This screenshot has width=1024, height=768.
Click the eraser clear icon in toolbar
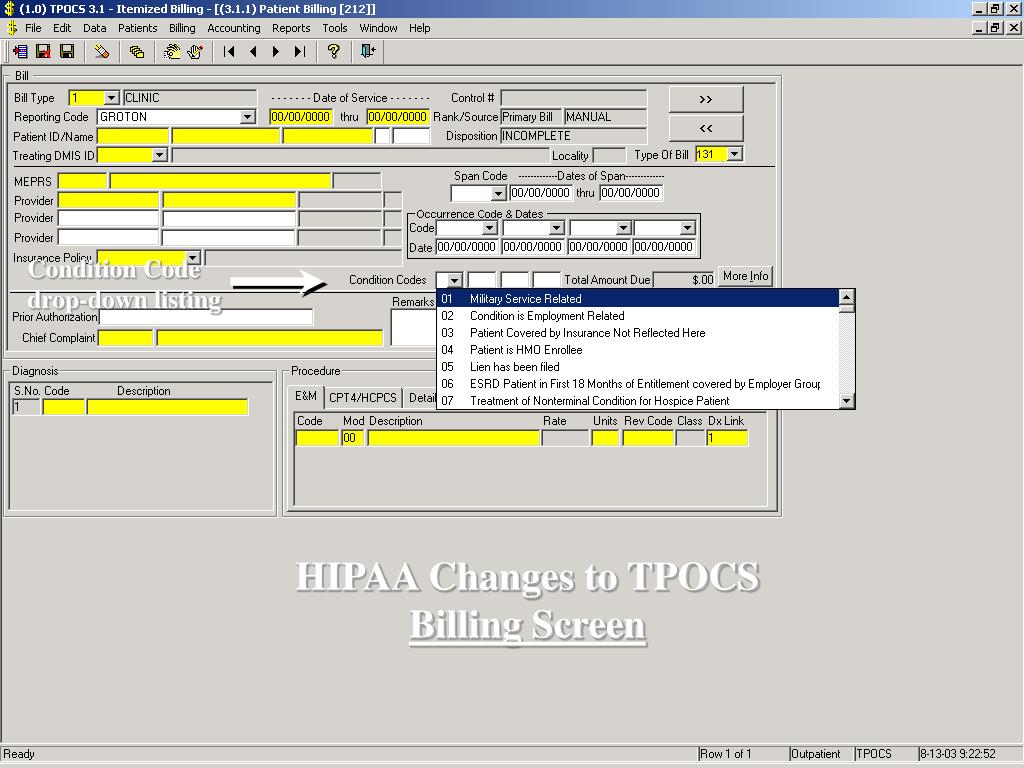(101, 52)
